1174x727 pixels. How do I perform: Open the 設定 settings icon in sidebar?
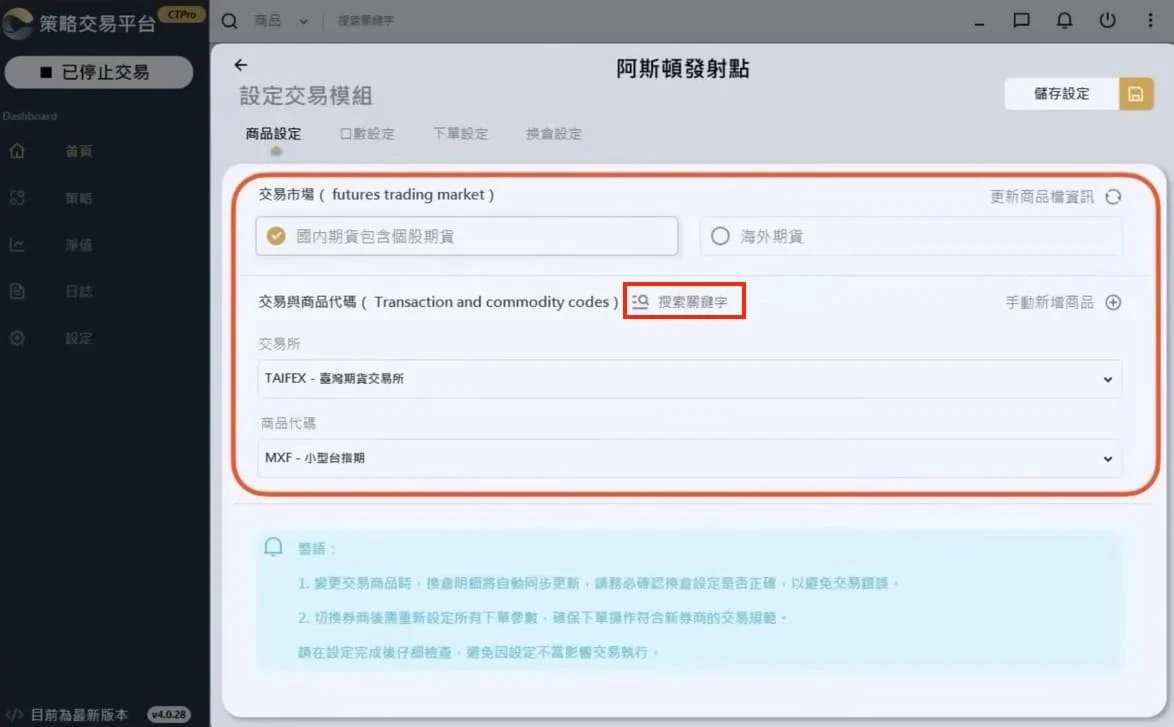(x=15, y=338)
